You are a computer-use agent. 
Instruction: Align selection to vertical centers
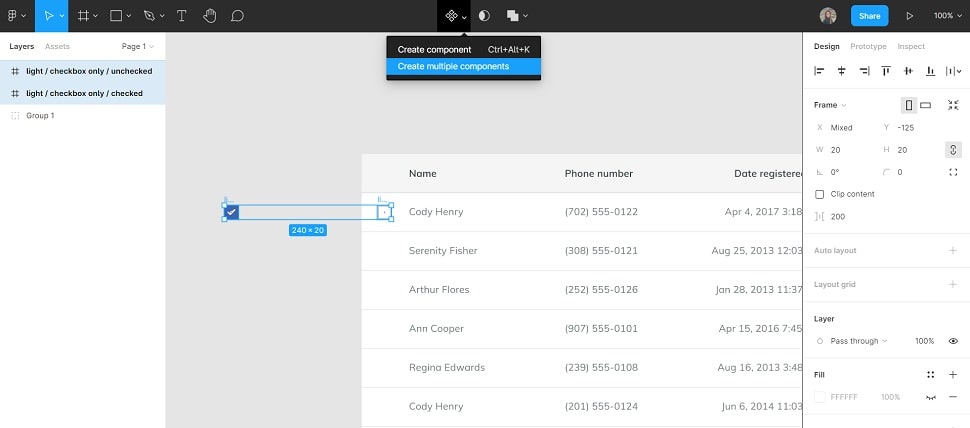908,71
